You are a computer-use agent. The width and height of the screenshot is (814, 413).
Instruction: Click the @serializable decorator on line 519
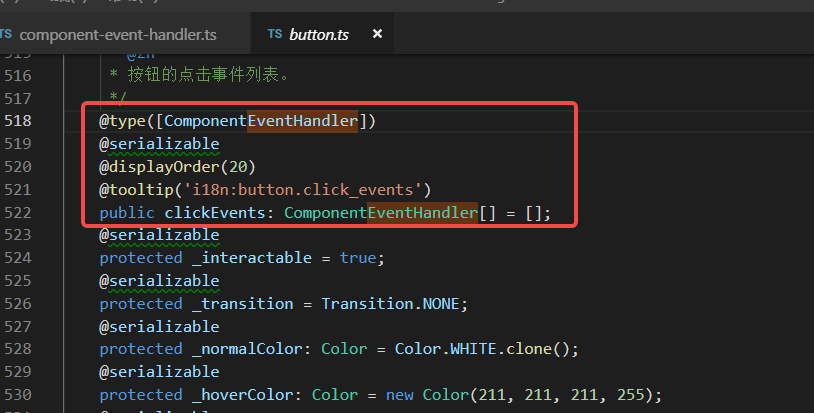tap(159, 144)
